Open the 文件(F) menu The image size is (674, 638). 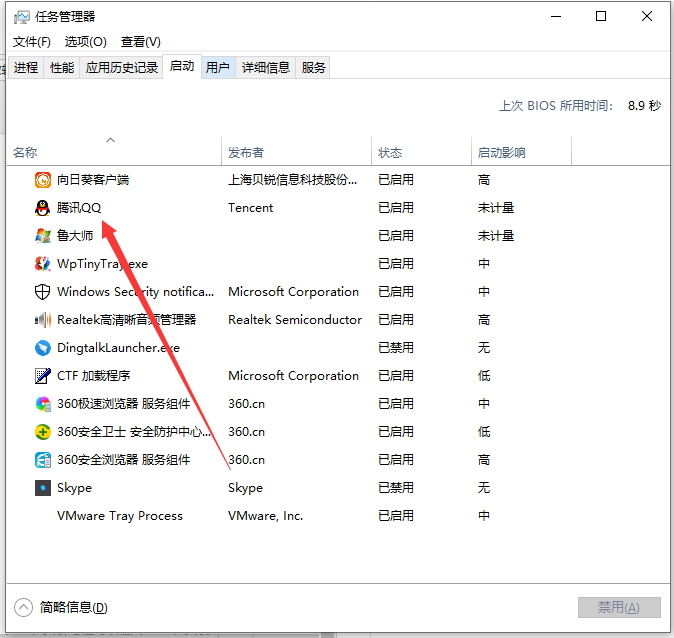click(32, 41)
